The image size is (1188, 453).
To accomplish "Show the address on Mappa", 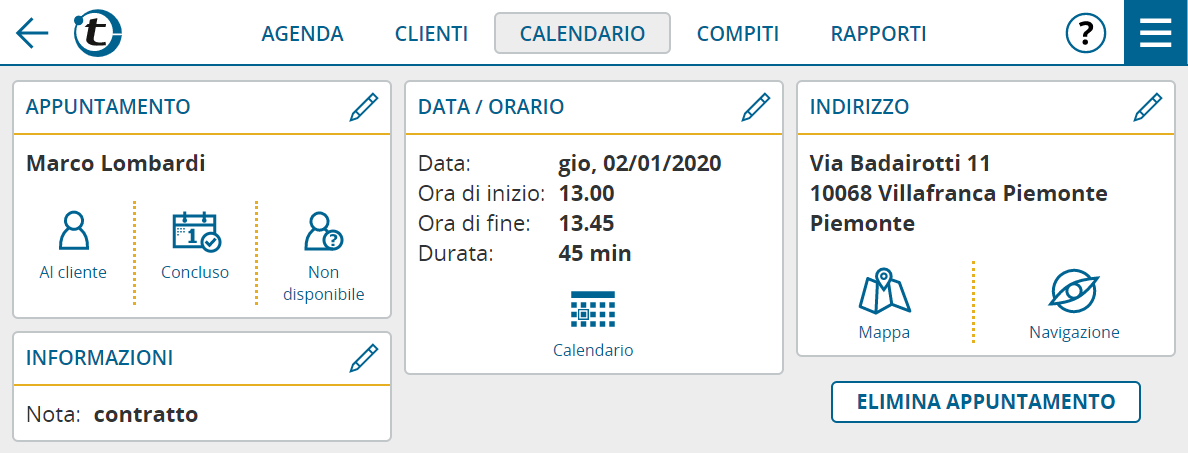I will pyautogui.click(x=884, y=291).
